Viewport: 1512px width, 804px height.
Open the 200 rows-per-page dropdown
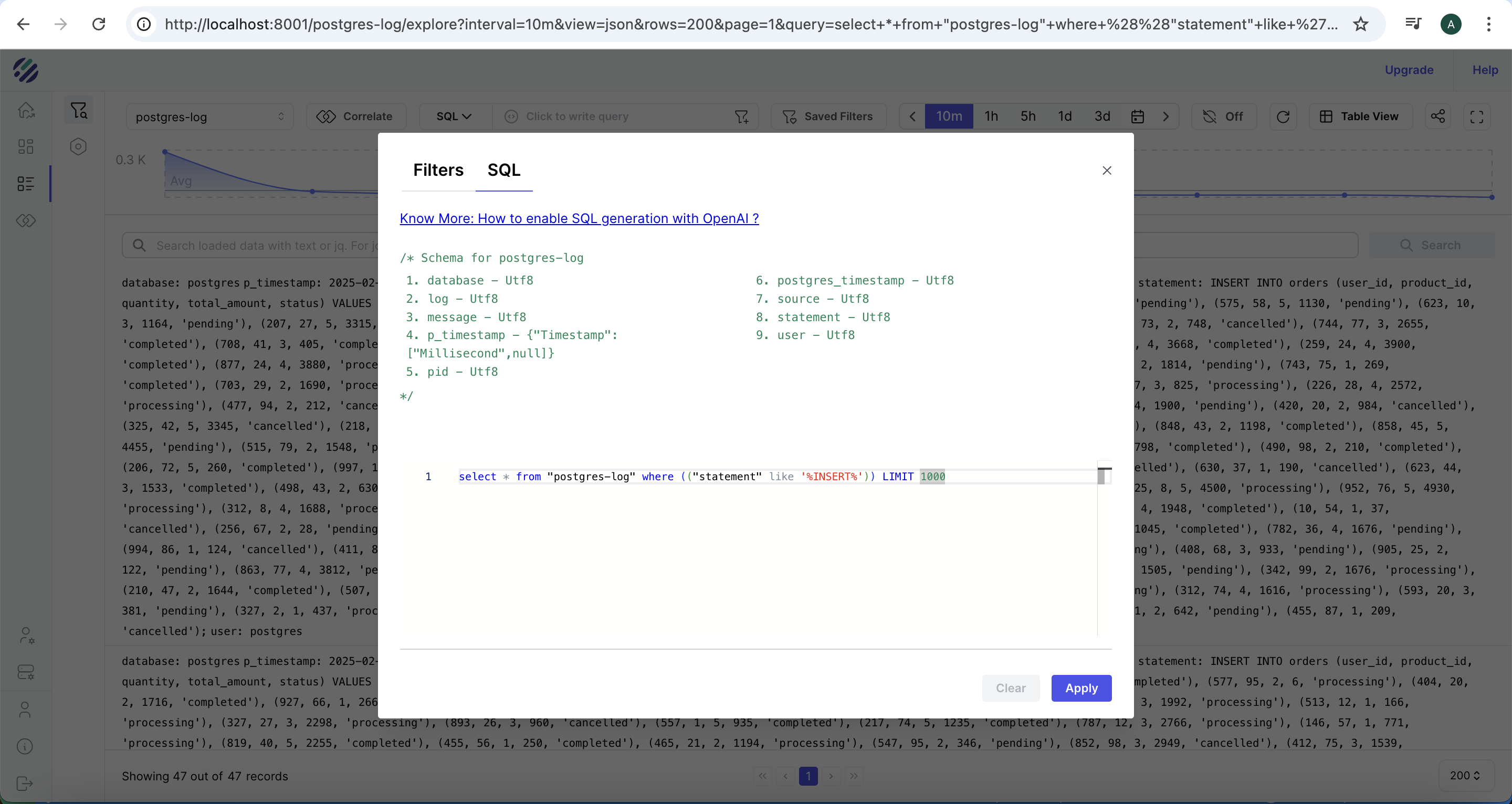coord(1464,775)
